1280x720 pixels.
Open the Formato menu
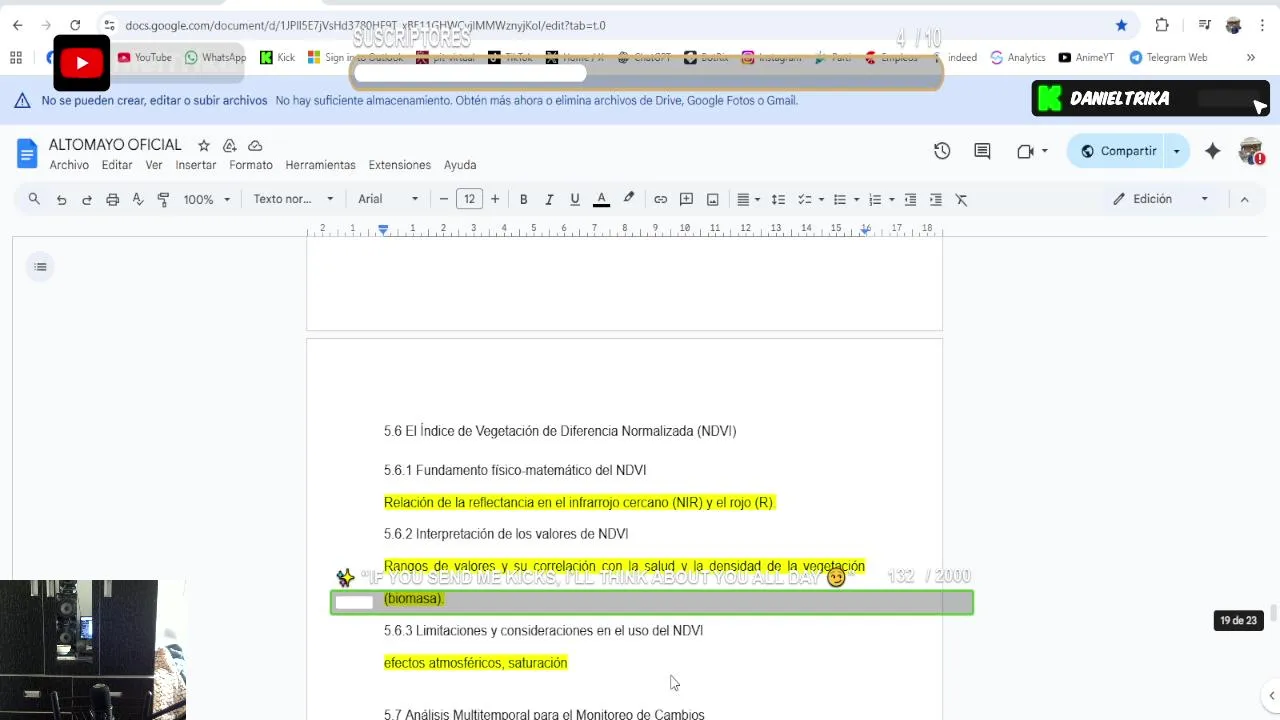[251, 165]
